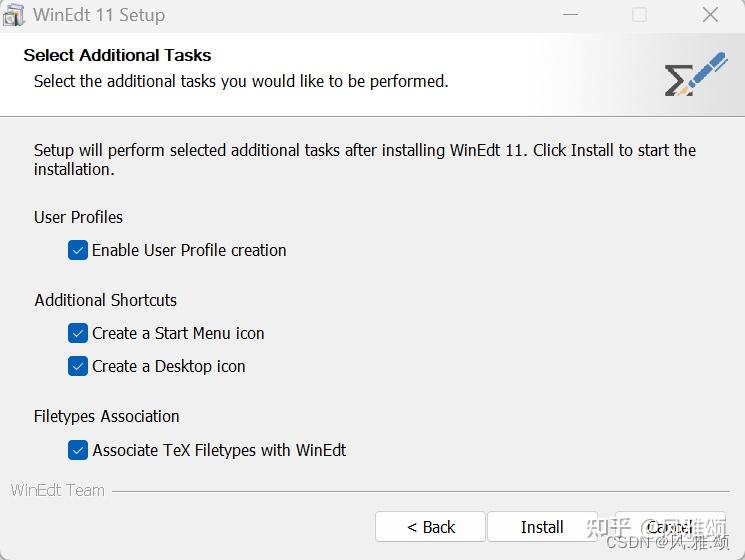Select the Additional Shortcuts section label
The width and height of the screenshot is (745, 560).
tap(105, 300)
